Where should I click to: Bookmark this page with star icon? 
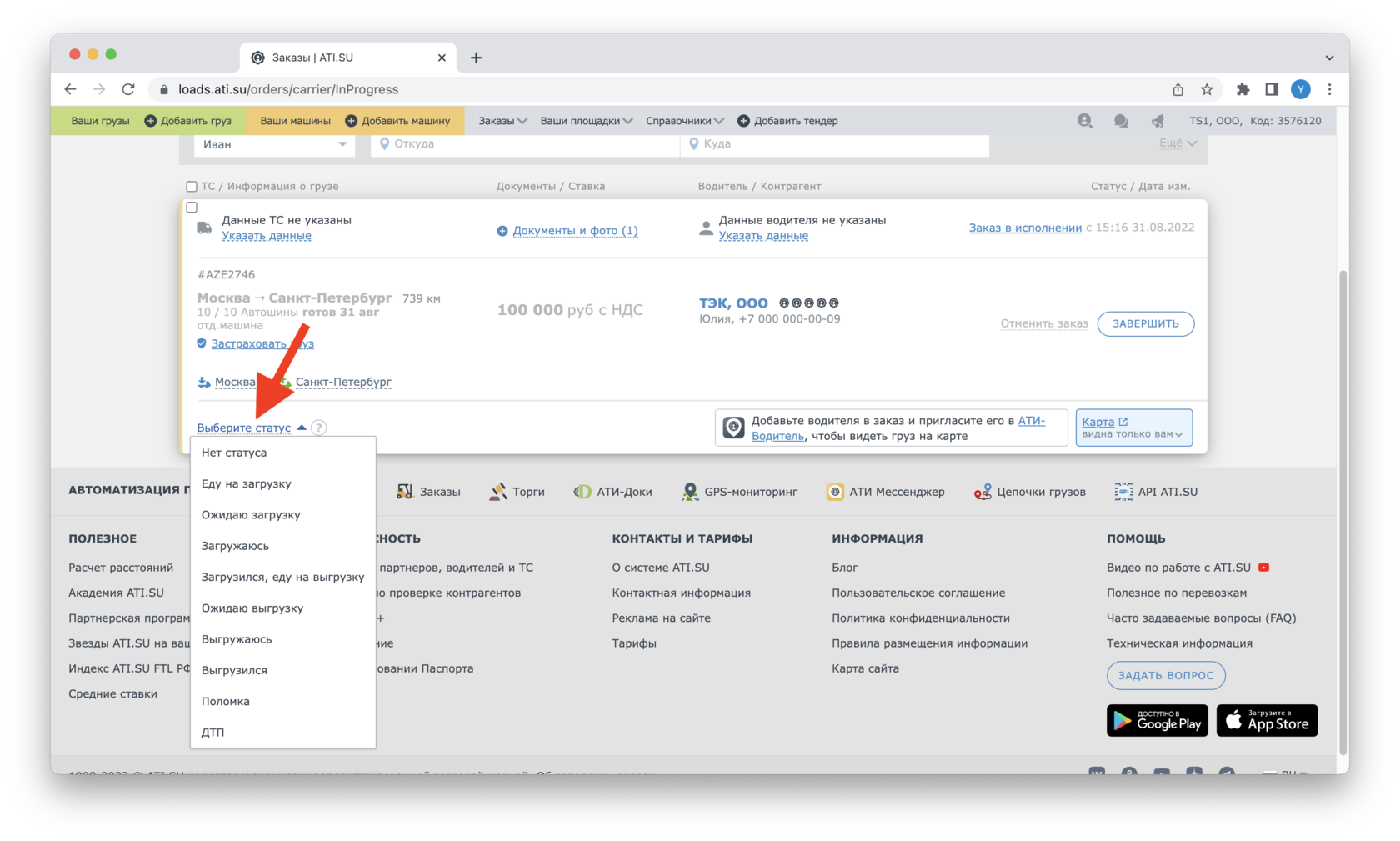(x=1207, y=89)
